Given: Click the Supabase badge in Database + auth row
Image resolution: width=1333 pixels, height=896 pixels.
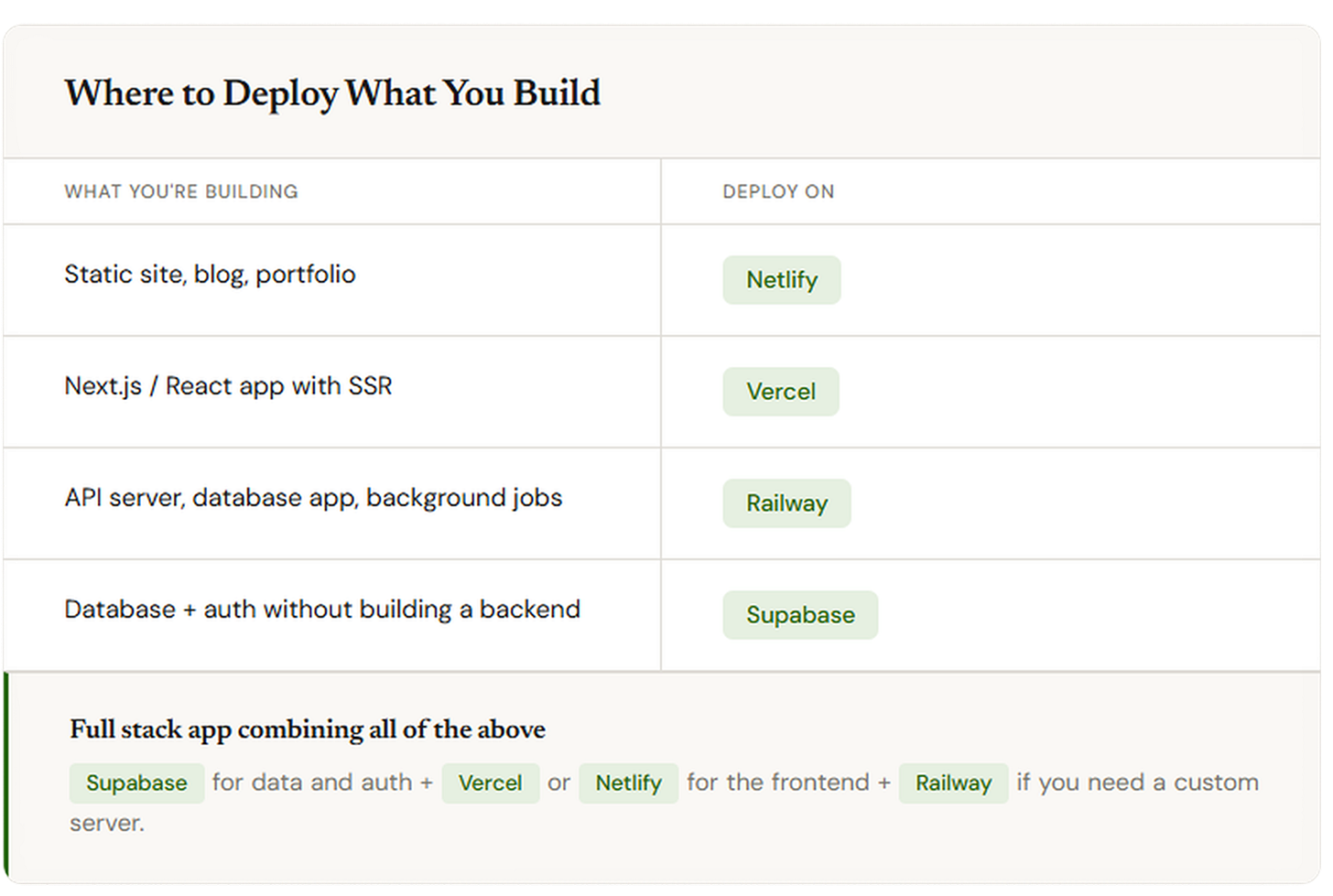Looking at the screenshot, I should 799,615.
